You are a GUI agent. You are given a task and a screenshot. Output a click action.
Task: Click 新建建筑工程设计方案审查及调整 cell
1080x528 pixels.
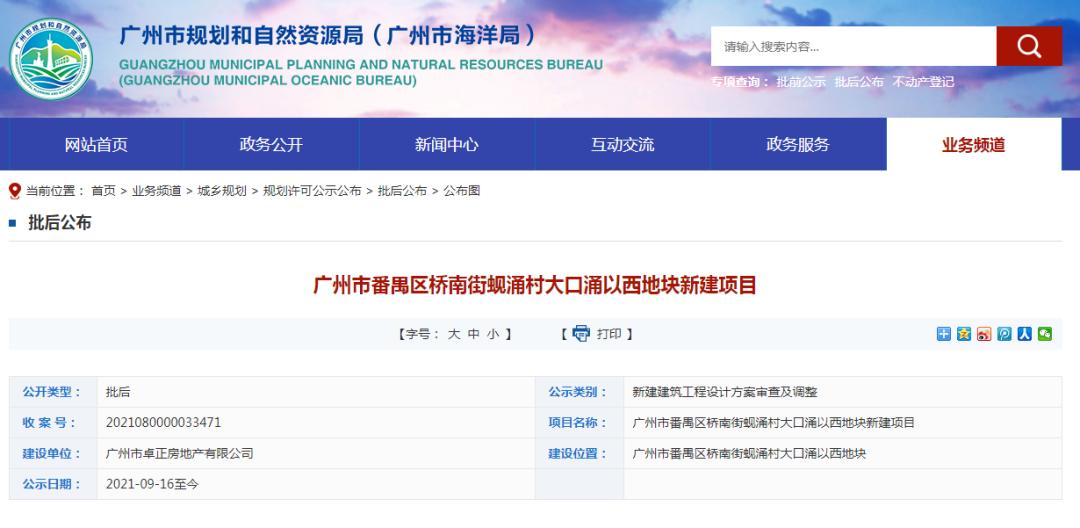point(725,392)
